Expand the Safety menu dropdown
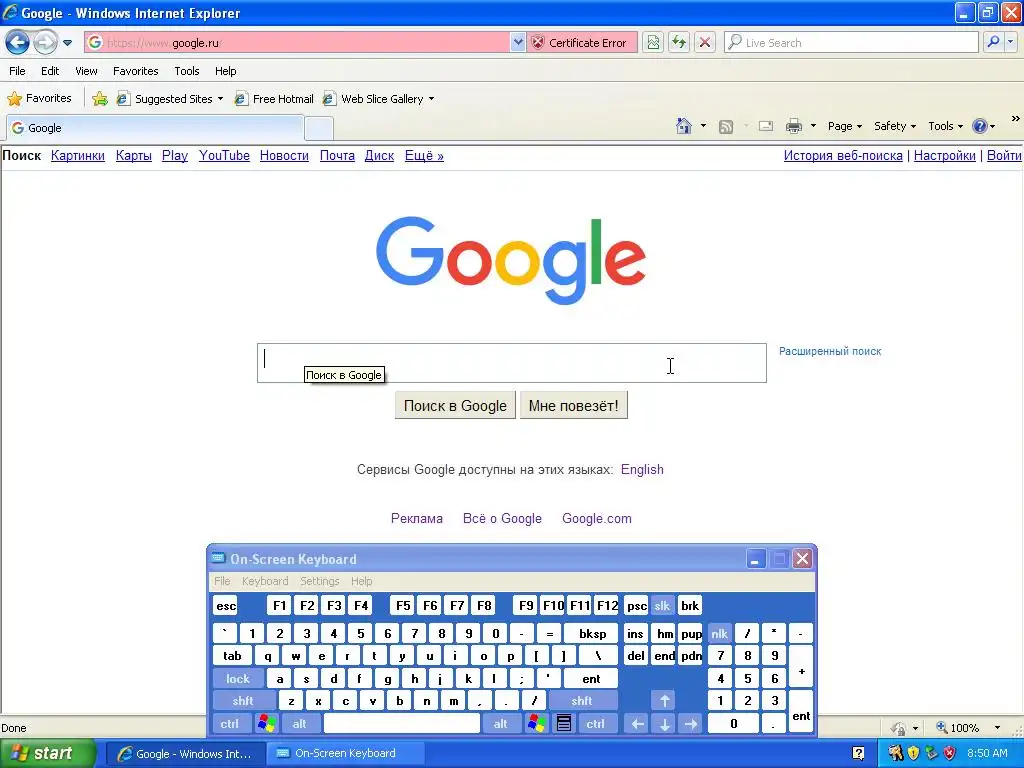The height and width of the screenshot is (768, 1024). (895, 126)
